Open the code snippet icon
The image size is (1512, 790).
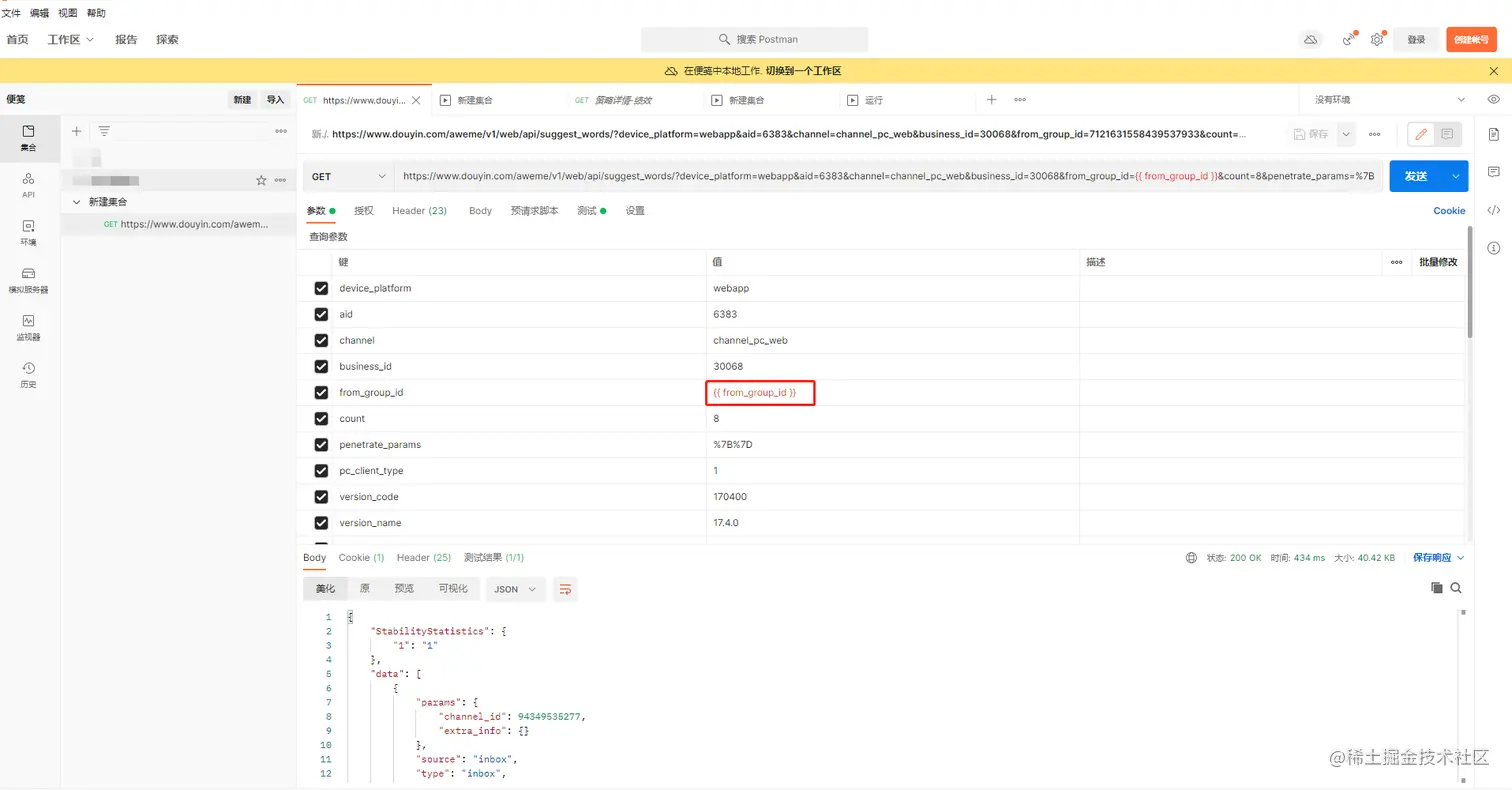[1493, 210]
